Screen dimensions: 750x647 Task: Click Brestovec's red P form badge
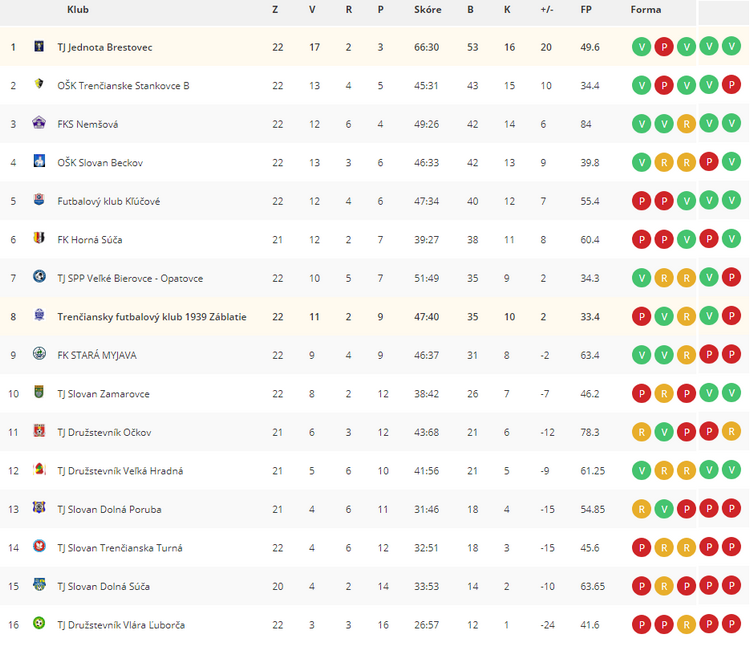click(664, 47)
